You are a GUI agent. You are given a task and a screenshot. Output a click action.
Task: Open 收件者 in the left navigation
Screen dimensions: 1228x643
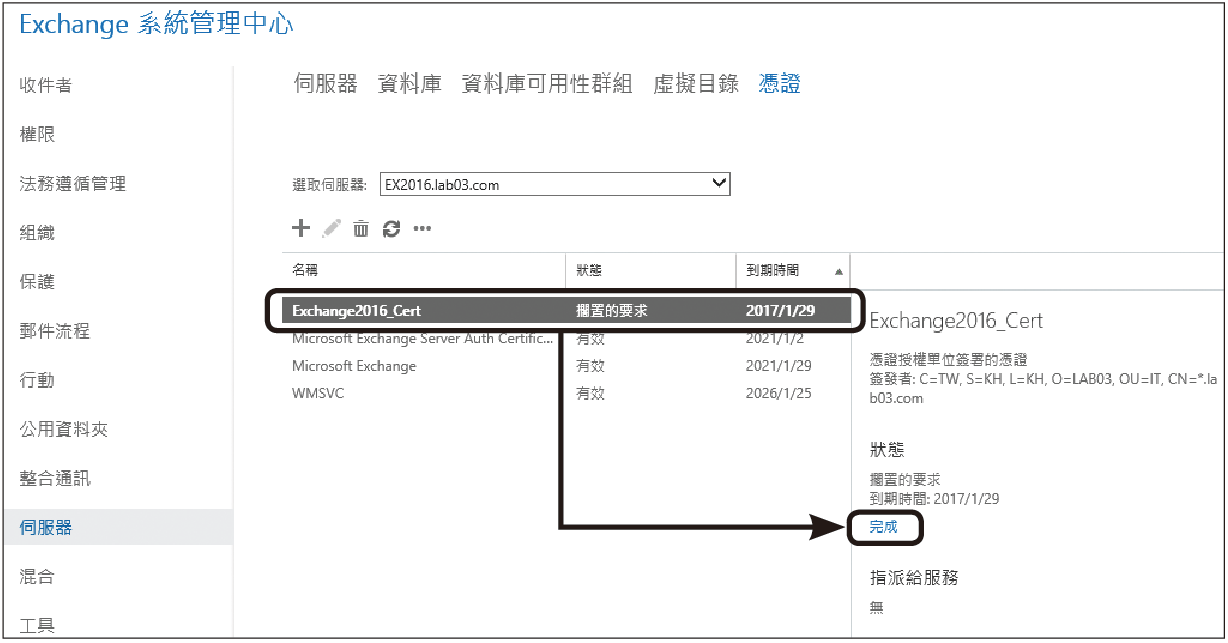click(x=46, y=85)
